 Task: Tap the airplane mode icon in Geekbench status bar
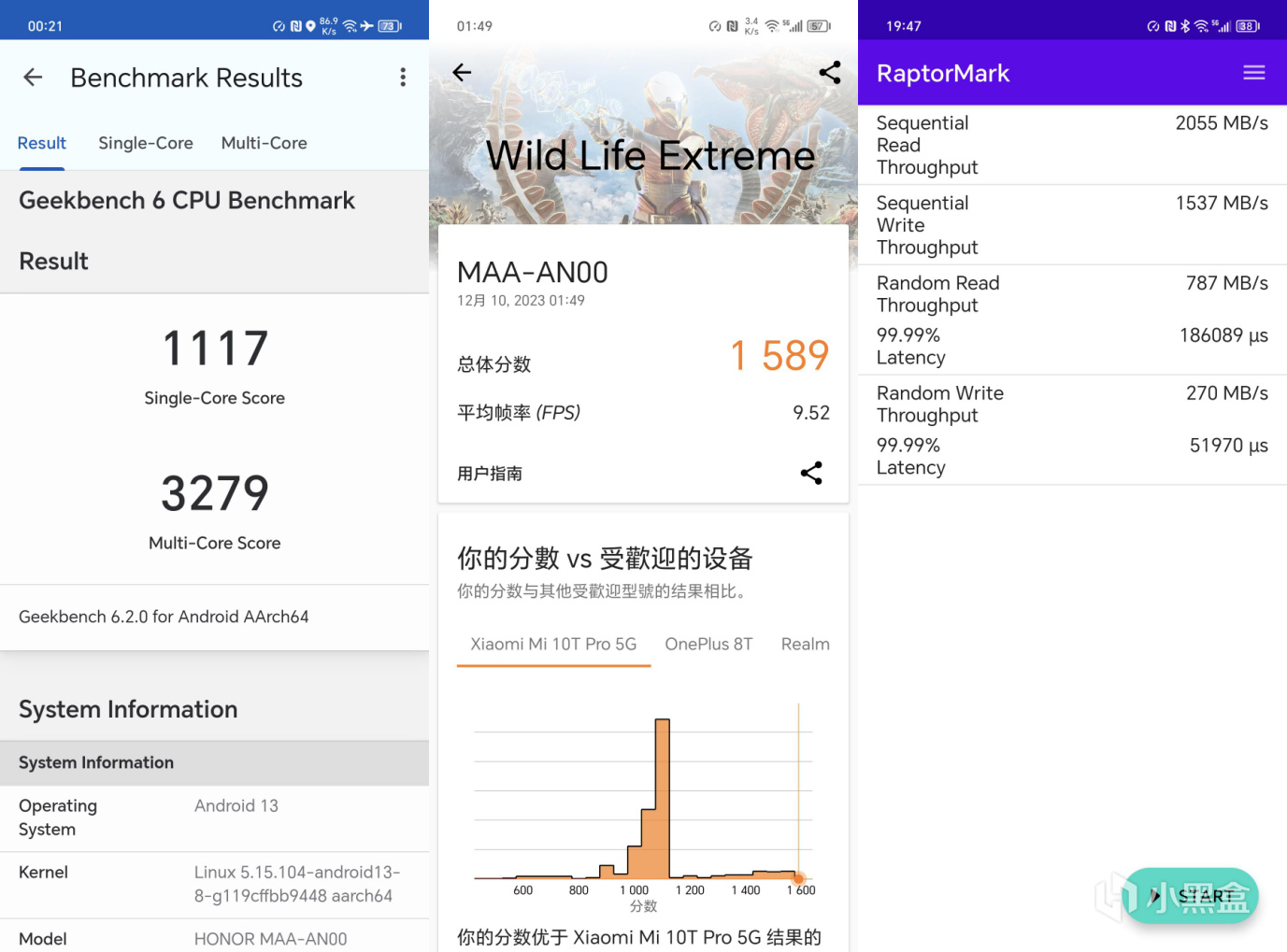point(366,26)
